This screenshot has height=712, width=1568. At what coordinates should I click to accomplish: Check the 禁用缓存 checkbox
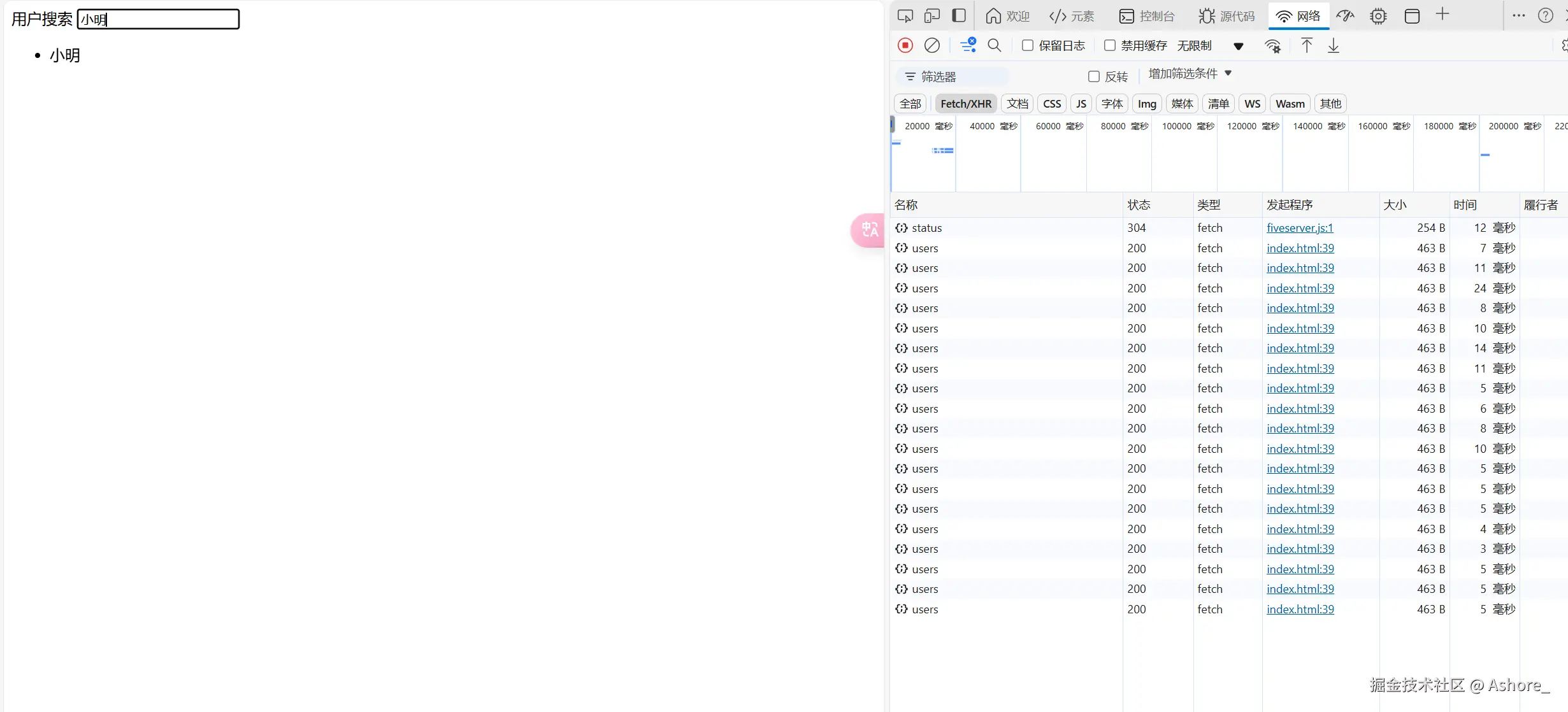pyautogui.click(x=1109, y=45)
